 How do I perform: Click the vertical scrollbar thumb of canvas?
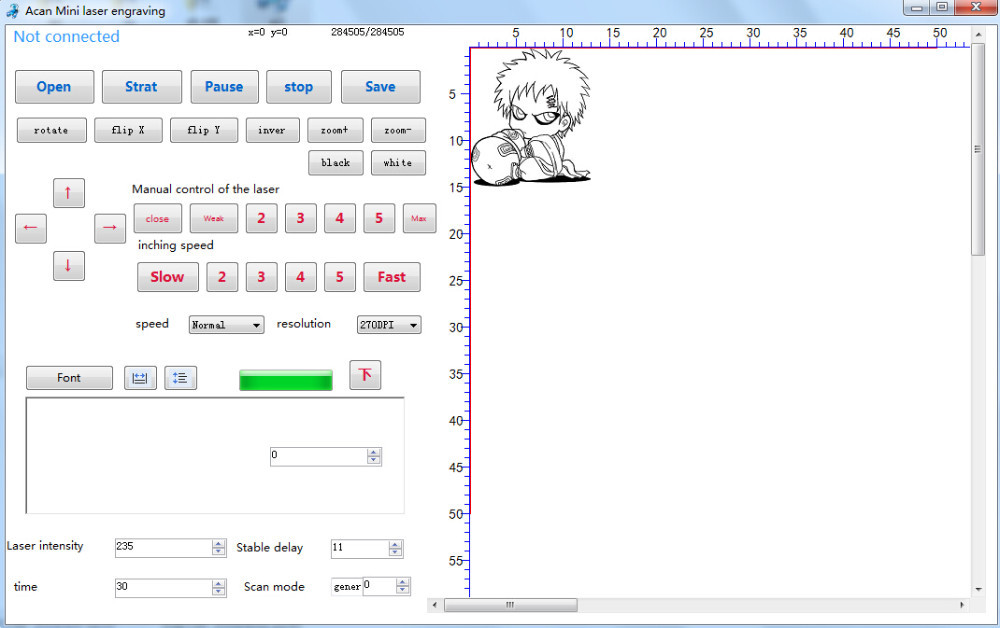click(x=978, y=149)
